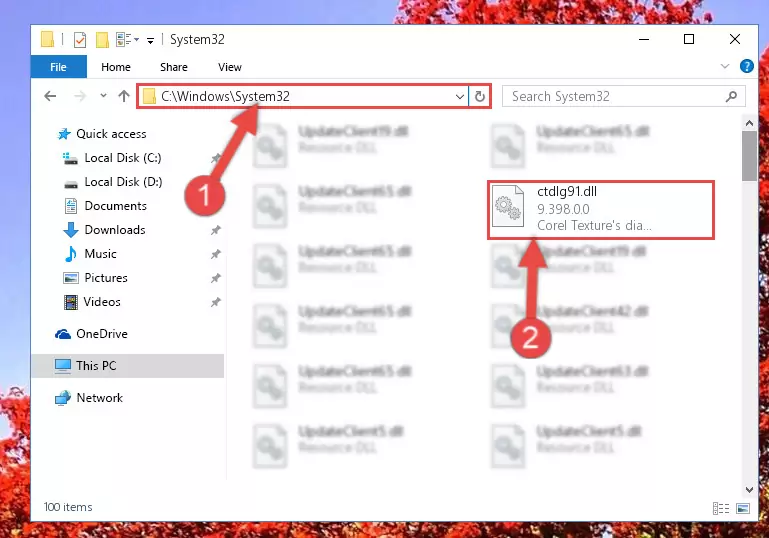The image size is (769, 538).
Task: Click the scrollbar down arrow
Action: coord(749,489)
